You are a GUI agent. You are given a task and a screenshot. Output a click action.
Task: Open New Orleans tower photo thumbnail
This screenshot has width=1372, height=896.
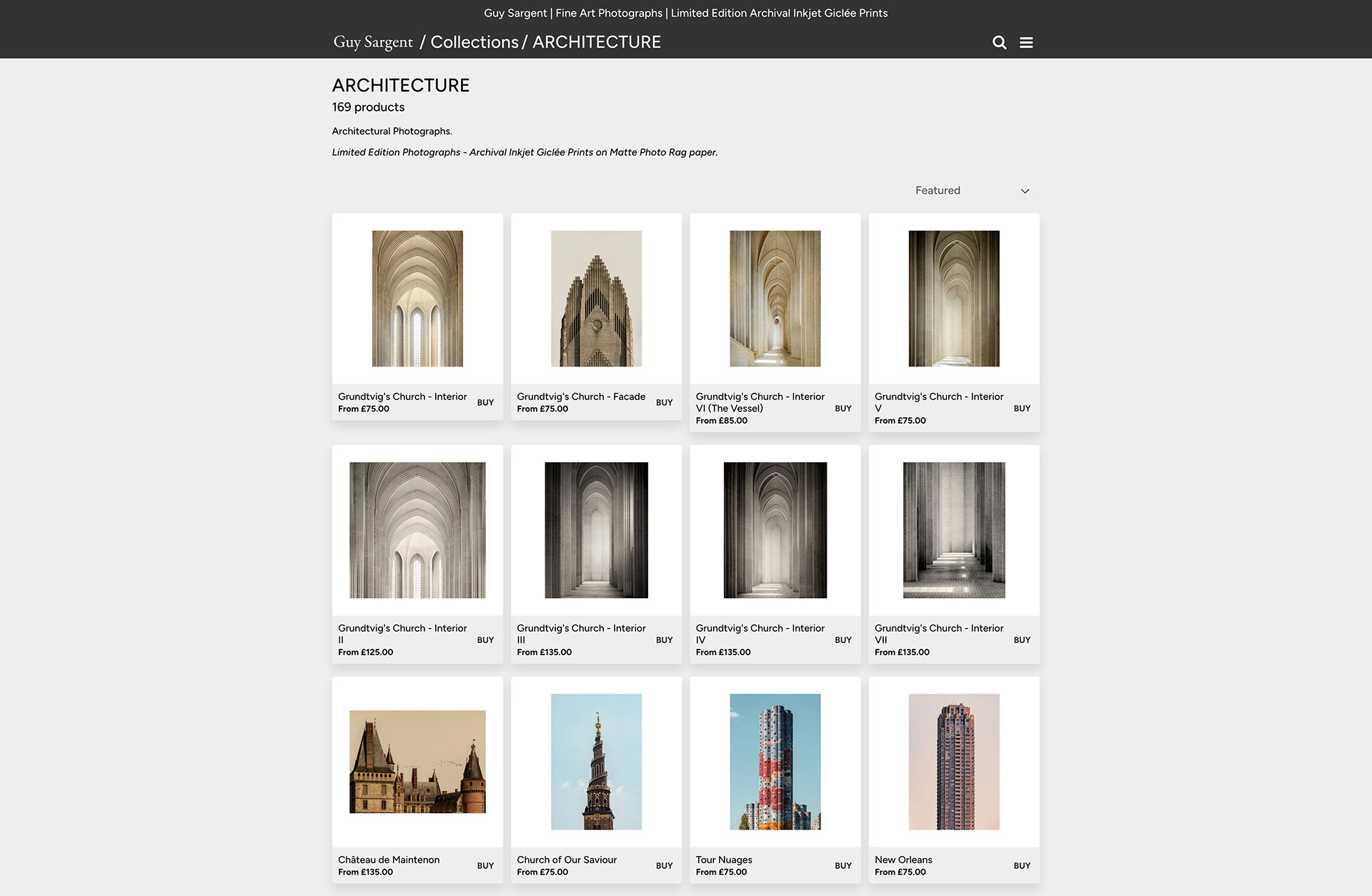[954, 762]
